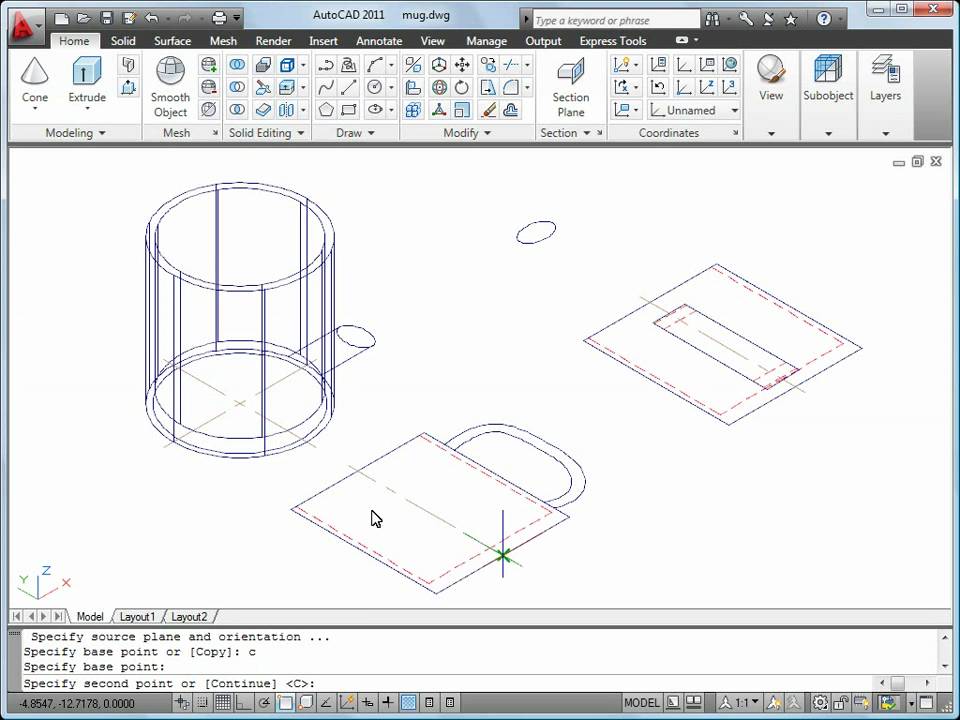Open the Cone primitives dropdown arrow

point(35,109)
